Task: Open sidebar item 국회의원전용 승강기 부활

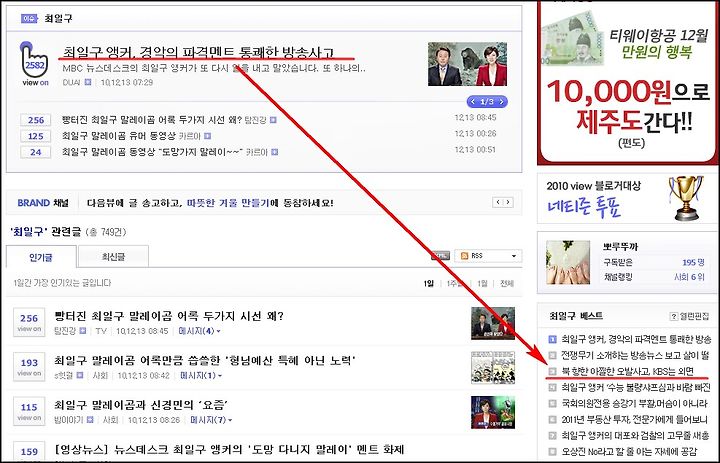Action: point(635,403)
